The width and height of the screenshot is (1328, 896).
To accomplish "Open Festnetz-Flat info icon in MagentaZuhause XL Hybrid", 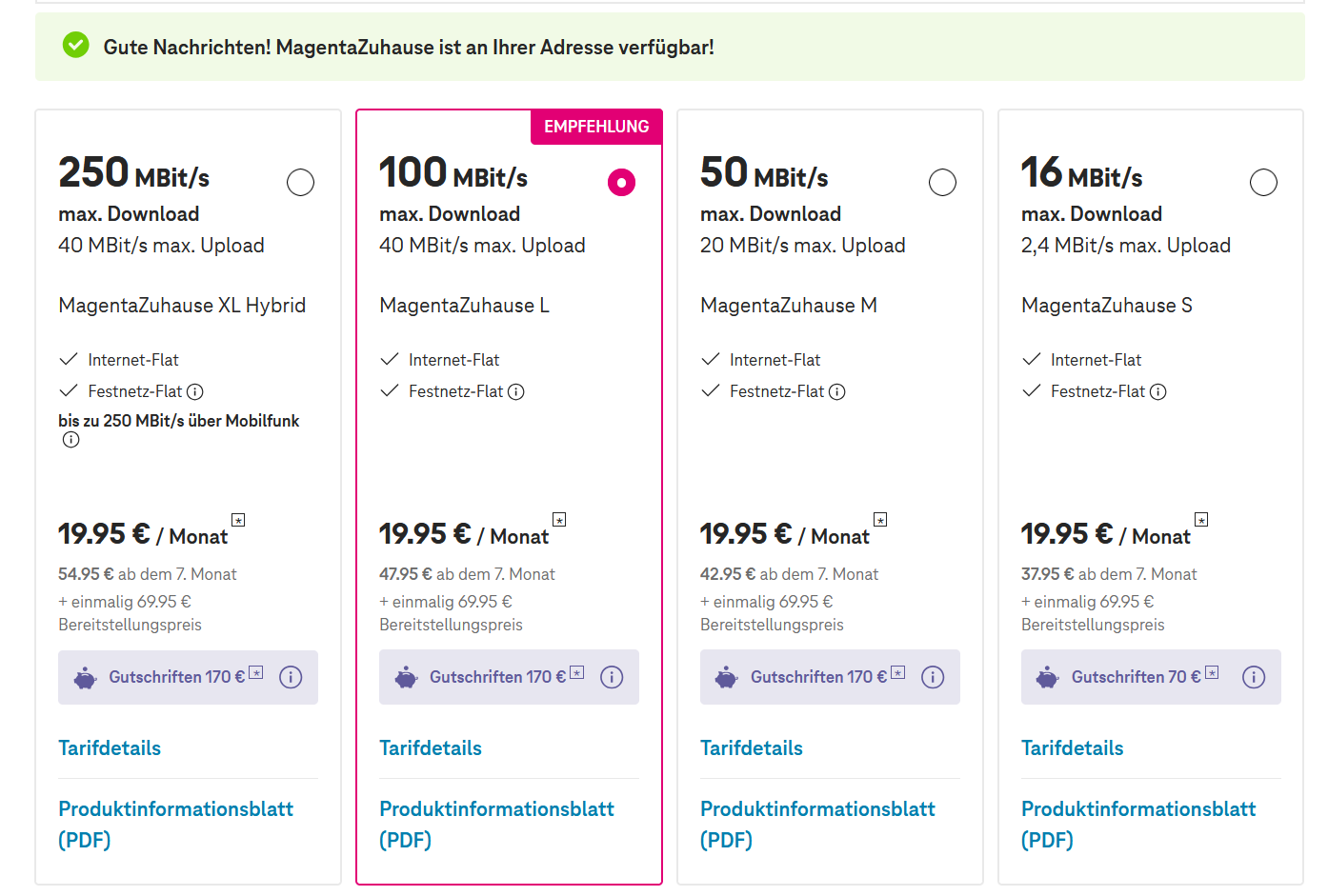I will [x=195, y=391].
